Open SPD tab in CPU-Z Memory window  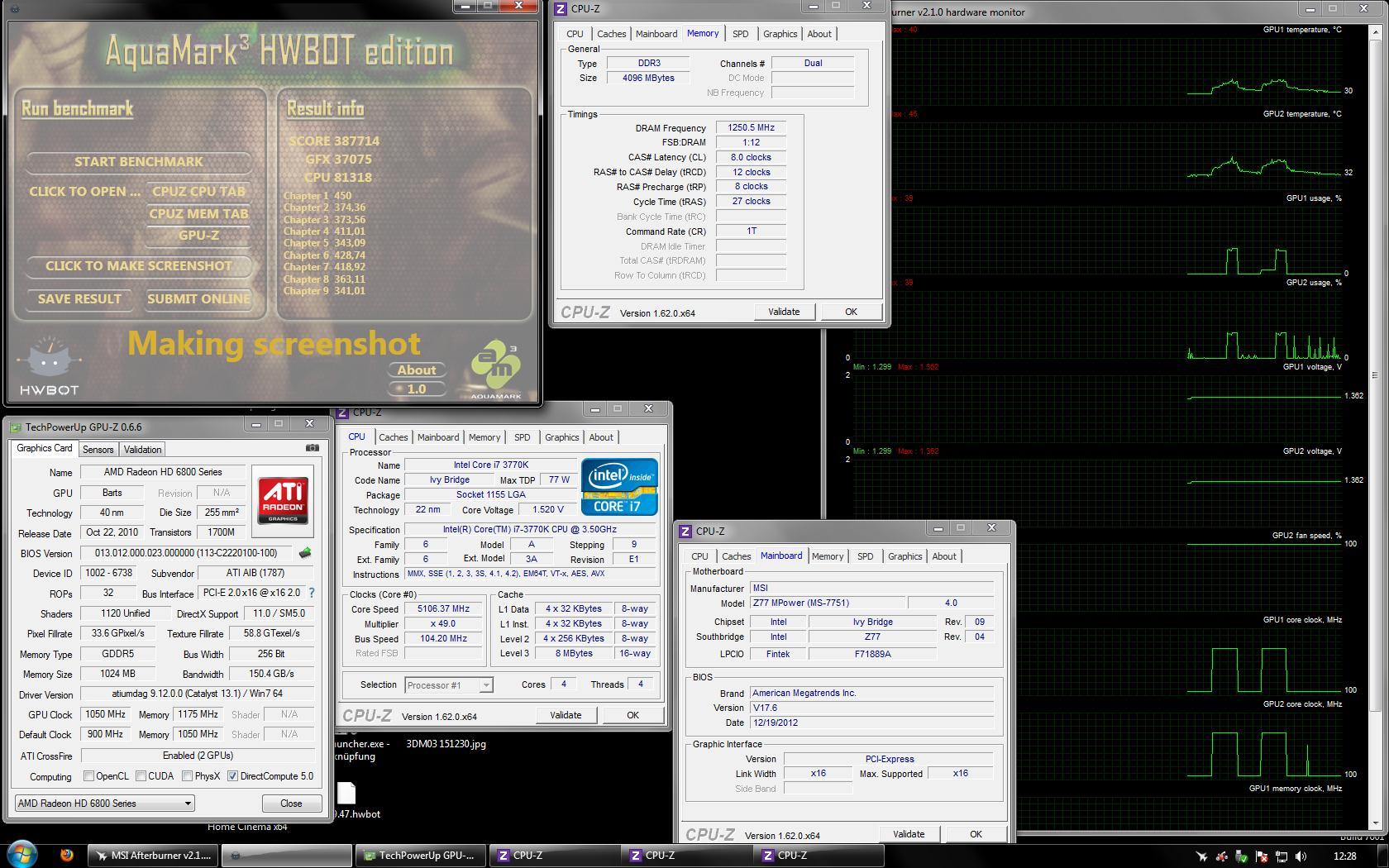click(x=740, y=34)
